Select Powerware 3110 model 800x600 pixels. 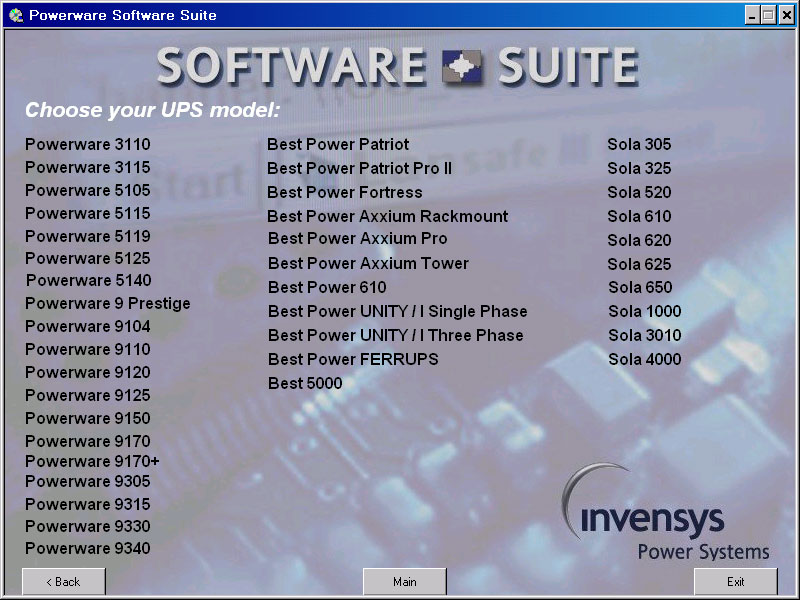(x=87, y=144)
